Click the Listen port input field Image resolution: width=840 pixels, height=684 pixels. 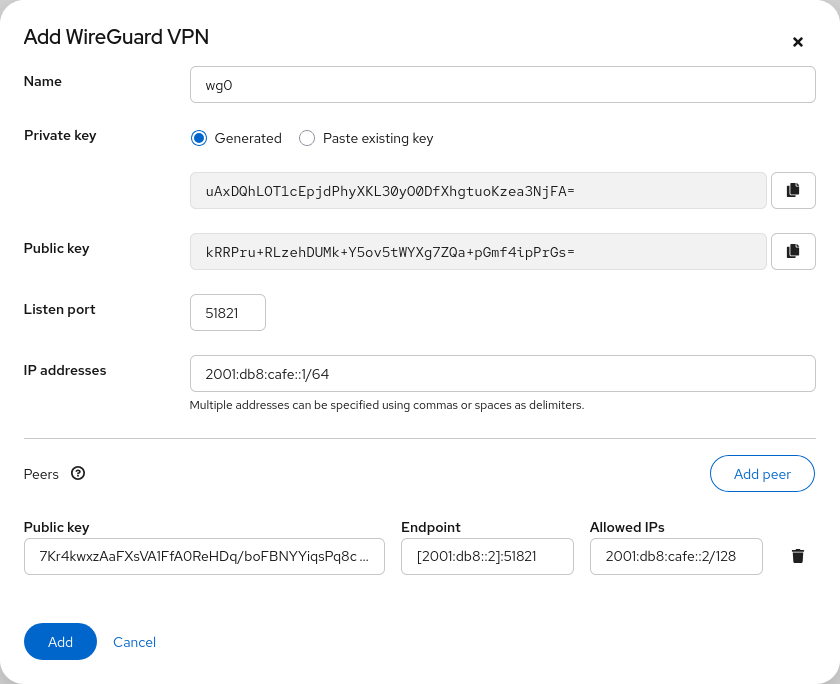coord(228,312)
